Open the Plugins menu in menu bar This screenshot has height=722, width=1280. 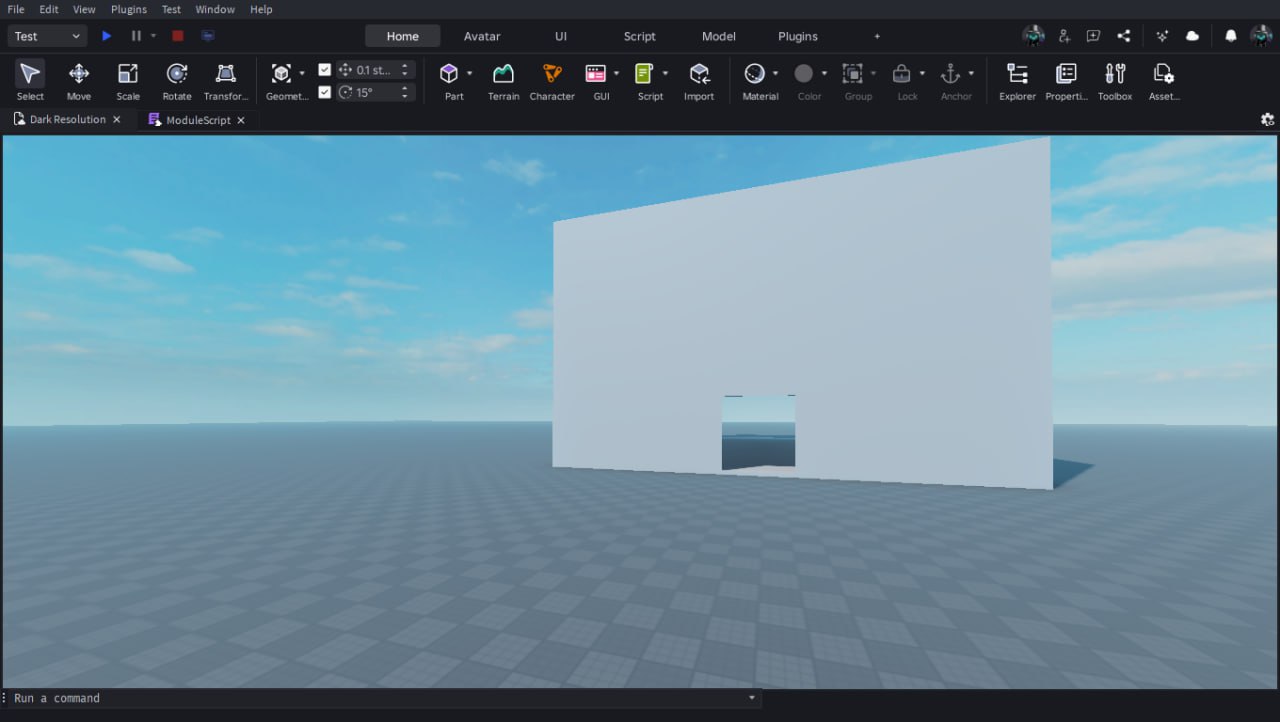pos(128,9)
